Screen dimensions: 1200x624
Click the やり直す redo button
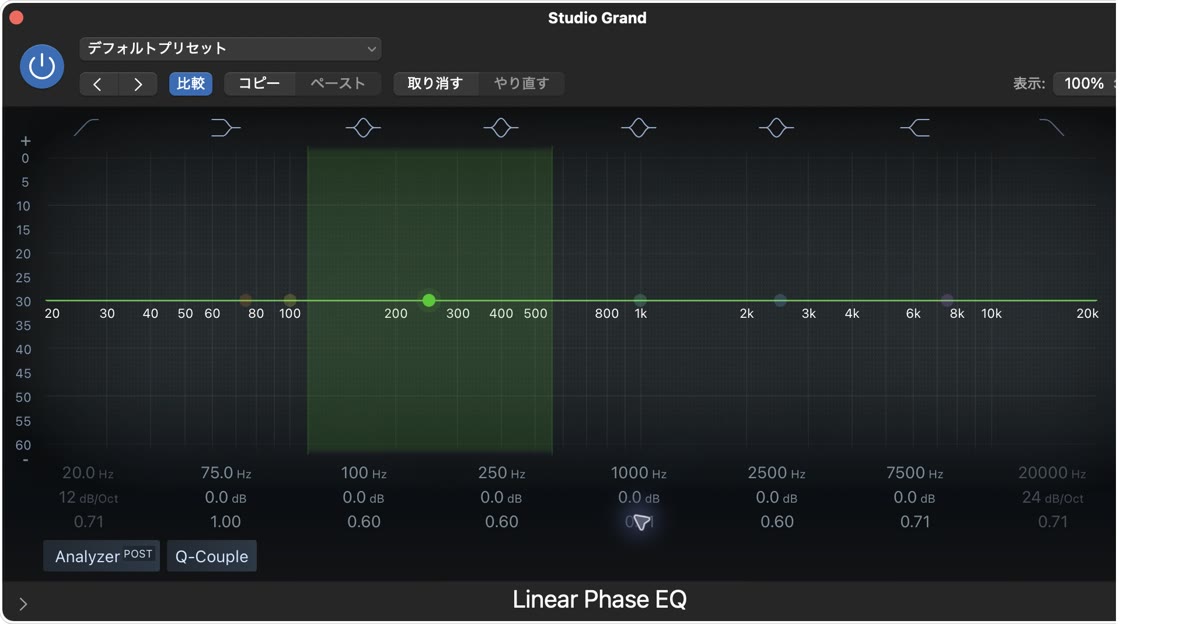(522, 84)
